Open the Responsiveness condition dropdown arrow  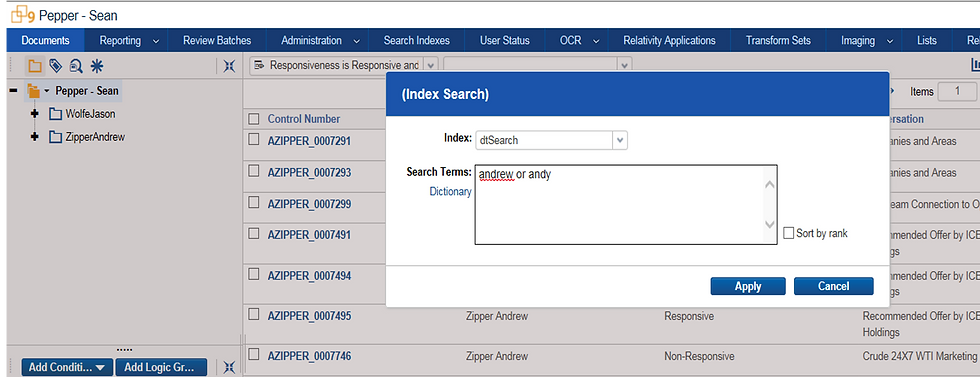point(430,65)
